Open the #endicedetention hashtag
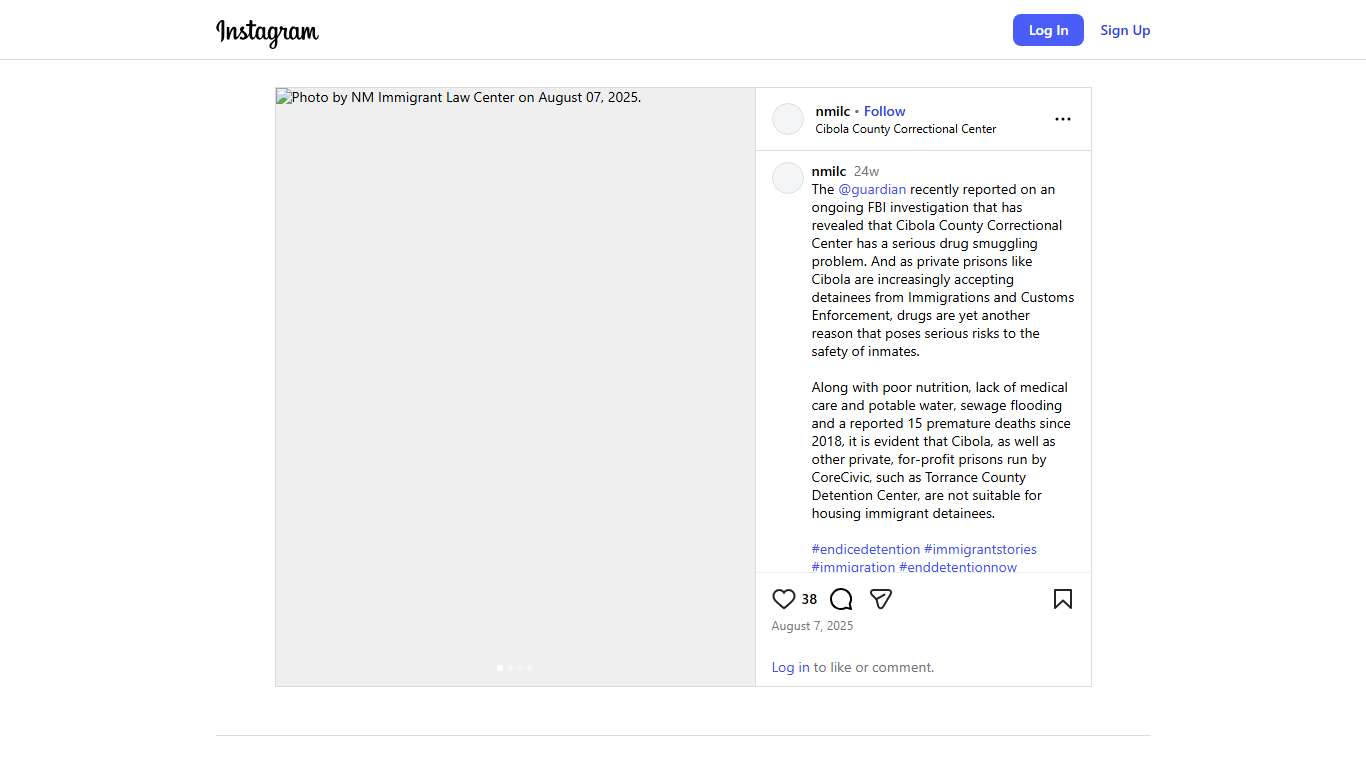Screen dimensions: 1366x768 [866, 549]
